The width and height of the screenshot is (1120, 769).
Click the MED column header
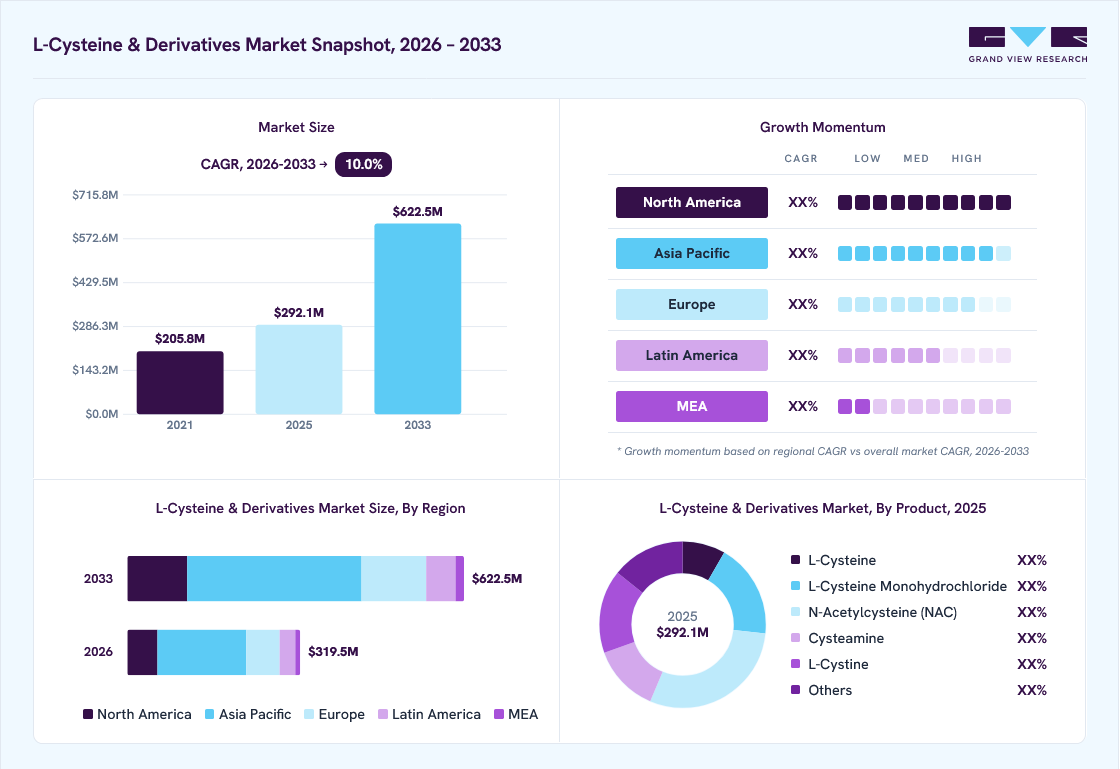tap(916, 159)
